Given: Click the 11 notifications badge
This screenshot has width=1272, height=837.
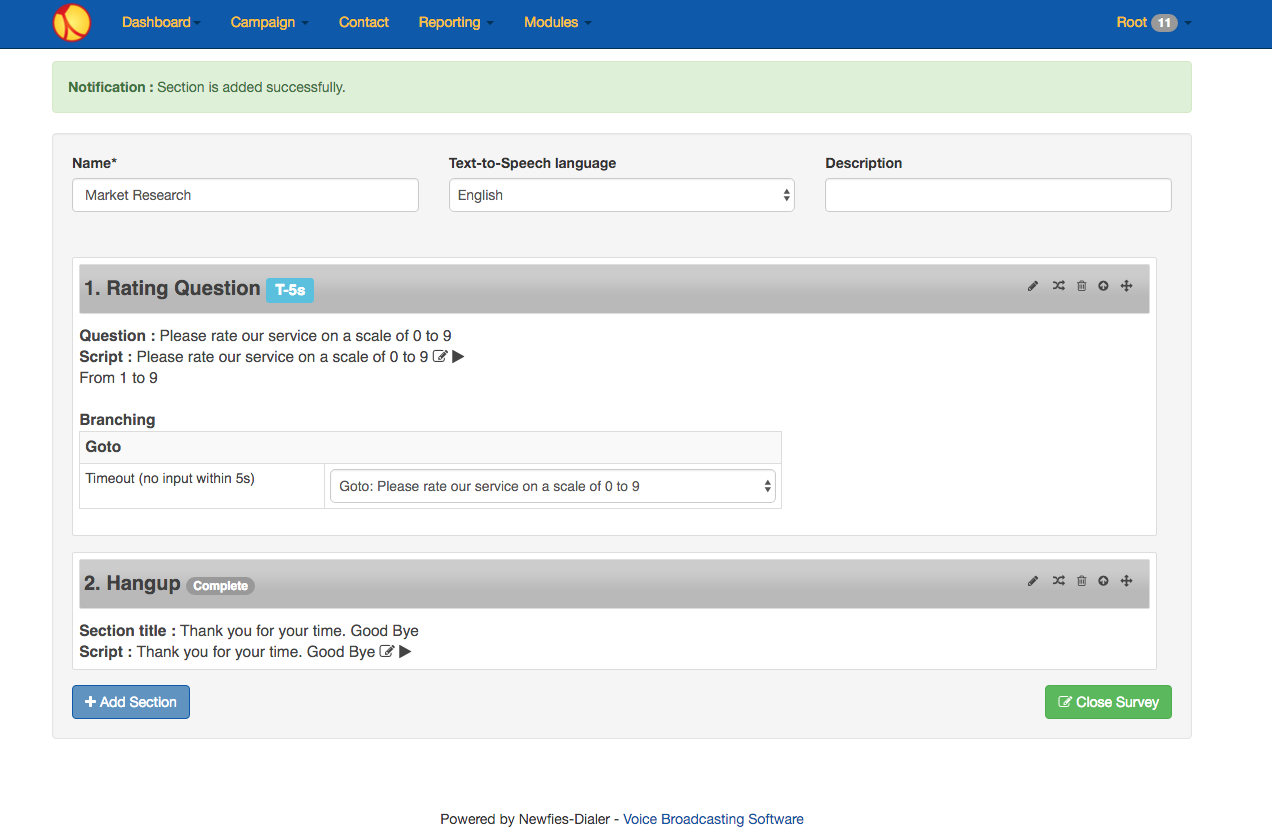Looking at the screenshot, I should 1164,22.
